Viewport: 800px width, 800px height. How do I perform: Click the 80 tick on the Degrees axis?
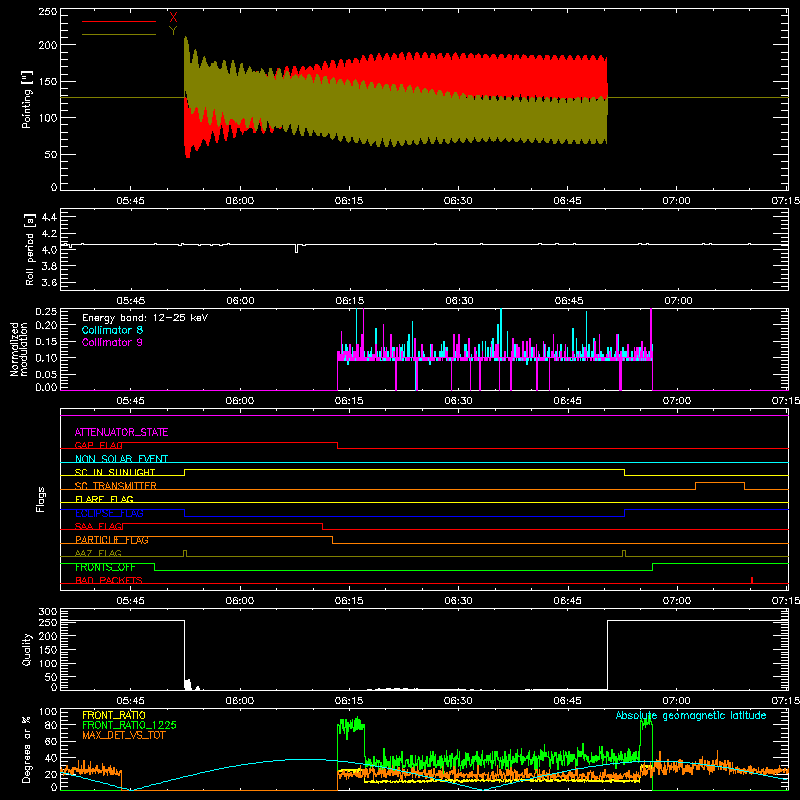[51, 725]
